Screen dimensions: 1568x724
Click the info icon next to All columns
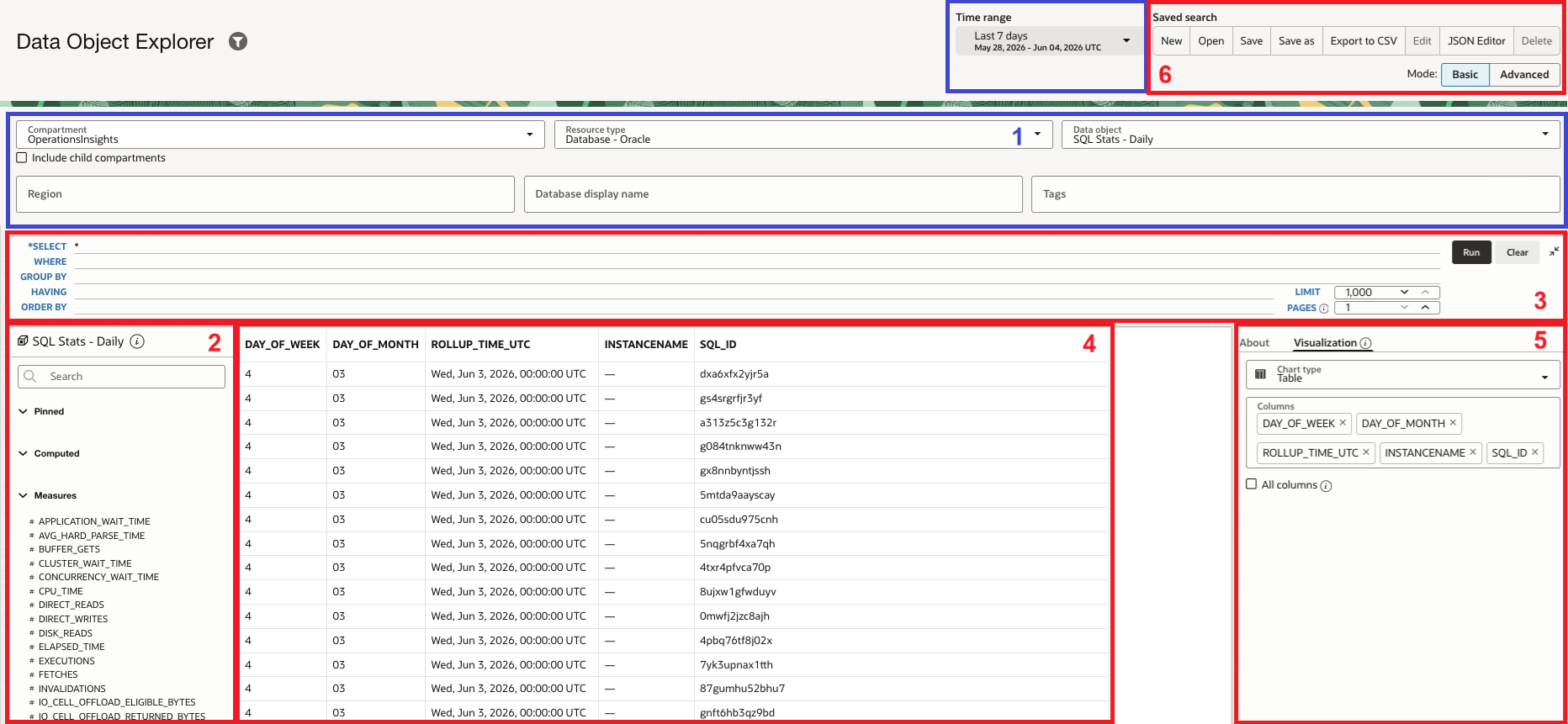[1326, 486]
